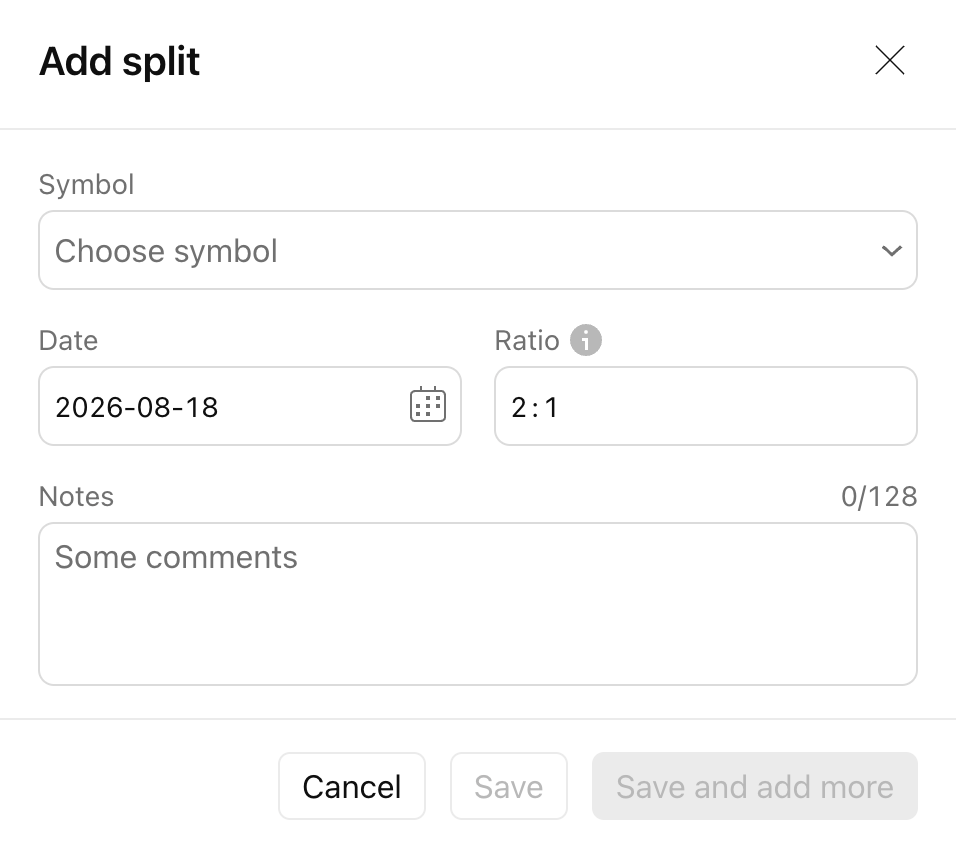Screen dimensions: 956x846
Task: Click the Ratio field label
Action: point(527,340)
